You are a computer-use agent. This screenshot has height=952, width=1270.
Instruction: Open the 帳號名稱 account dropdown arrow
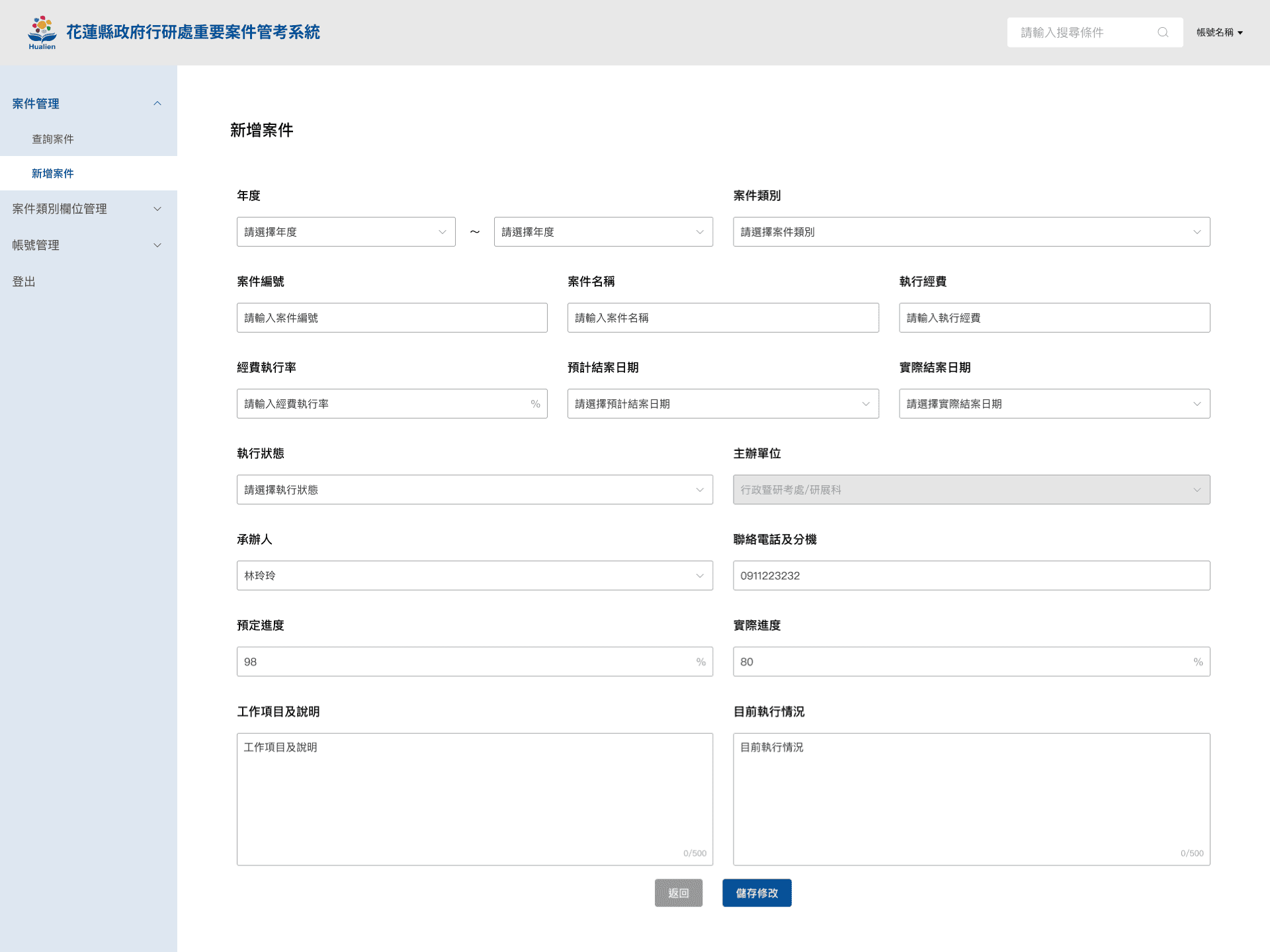pos(1240,32)
